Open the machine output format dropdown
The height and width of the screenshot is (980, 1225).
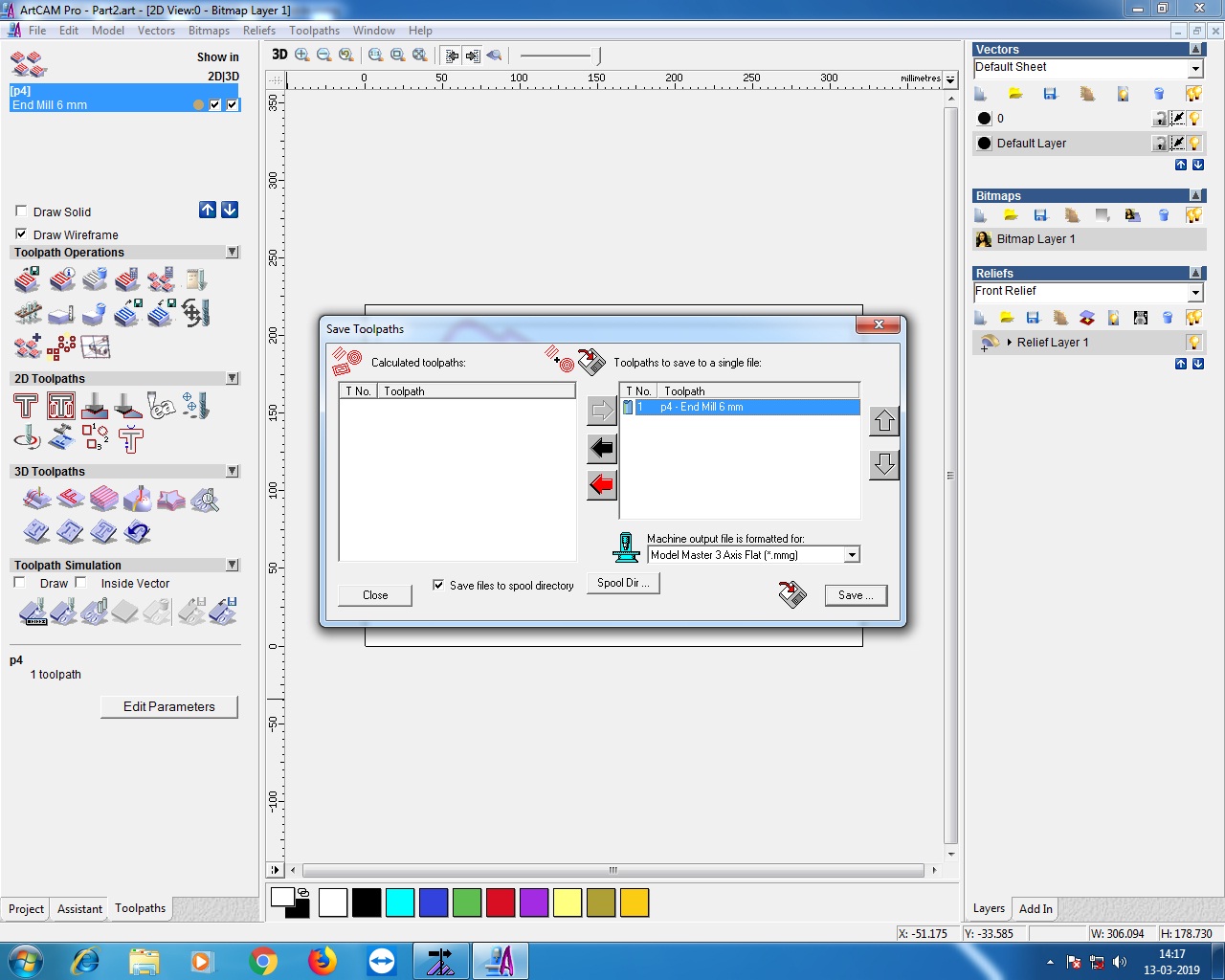point(852,555)
